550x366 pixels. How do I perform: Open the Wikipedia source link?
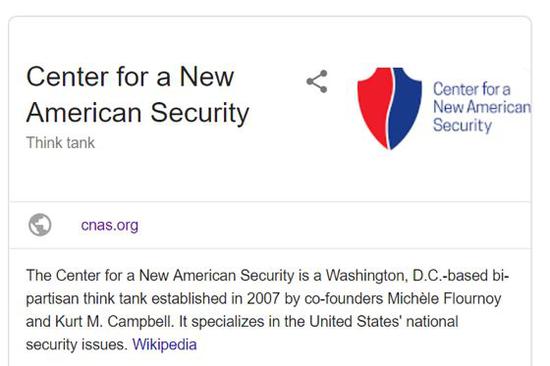tap(165, 344)
